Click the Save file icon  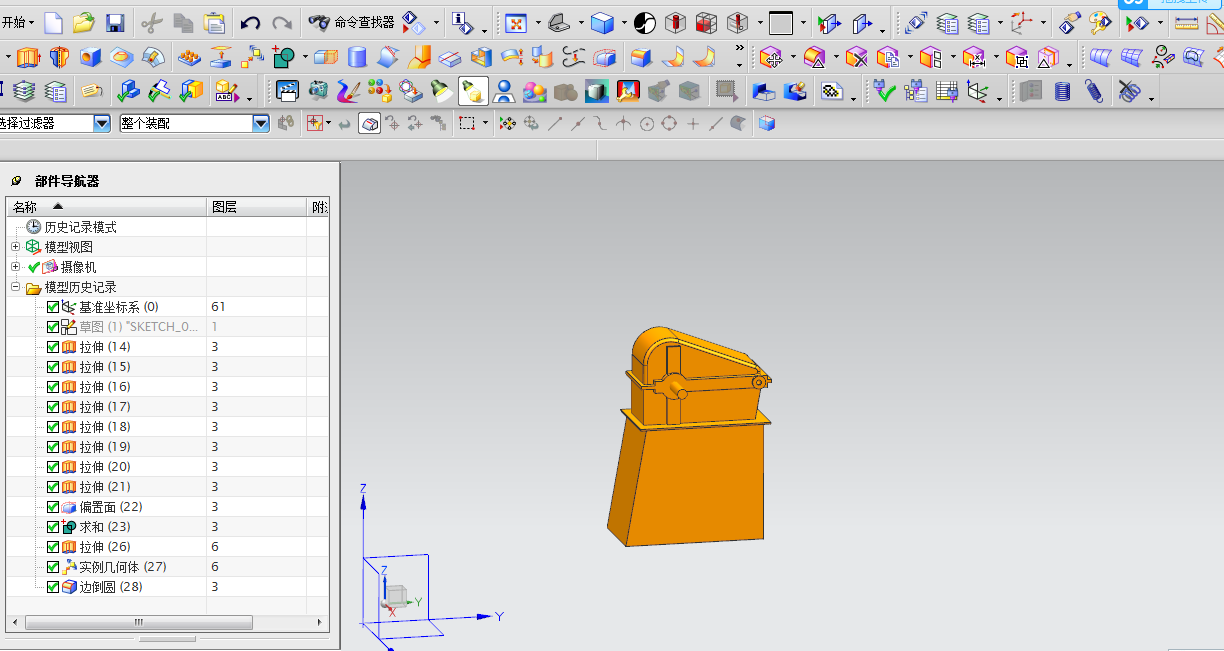pyautogui.click(x=115, y=22)
